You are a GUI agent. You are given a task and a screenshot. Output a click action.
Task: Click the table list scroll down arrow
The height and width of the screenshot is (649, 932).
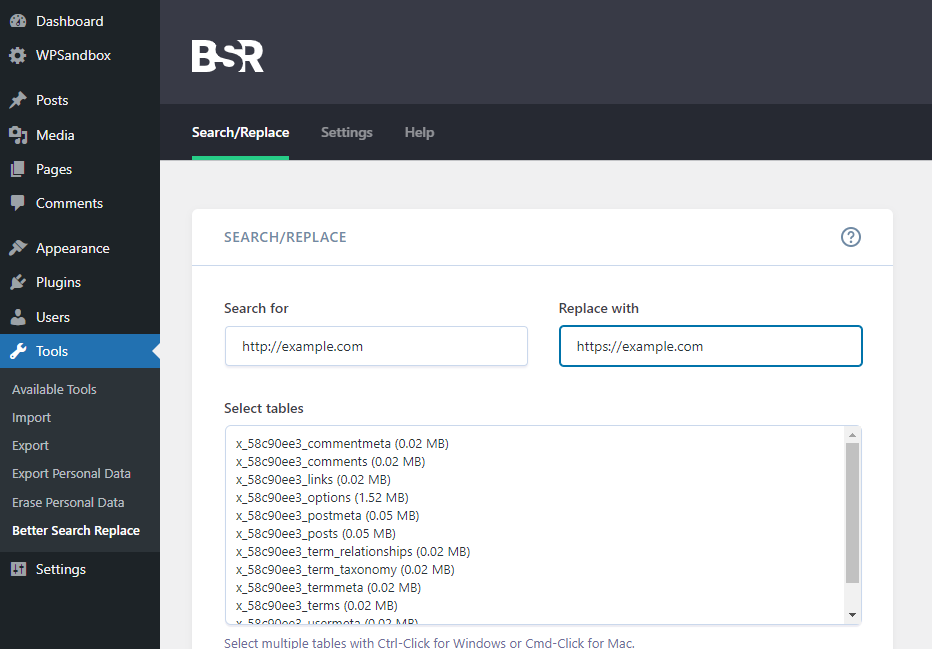point(852,615)
